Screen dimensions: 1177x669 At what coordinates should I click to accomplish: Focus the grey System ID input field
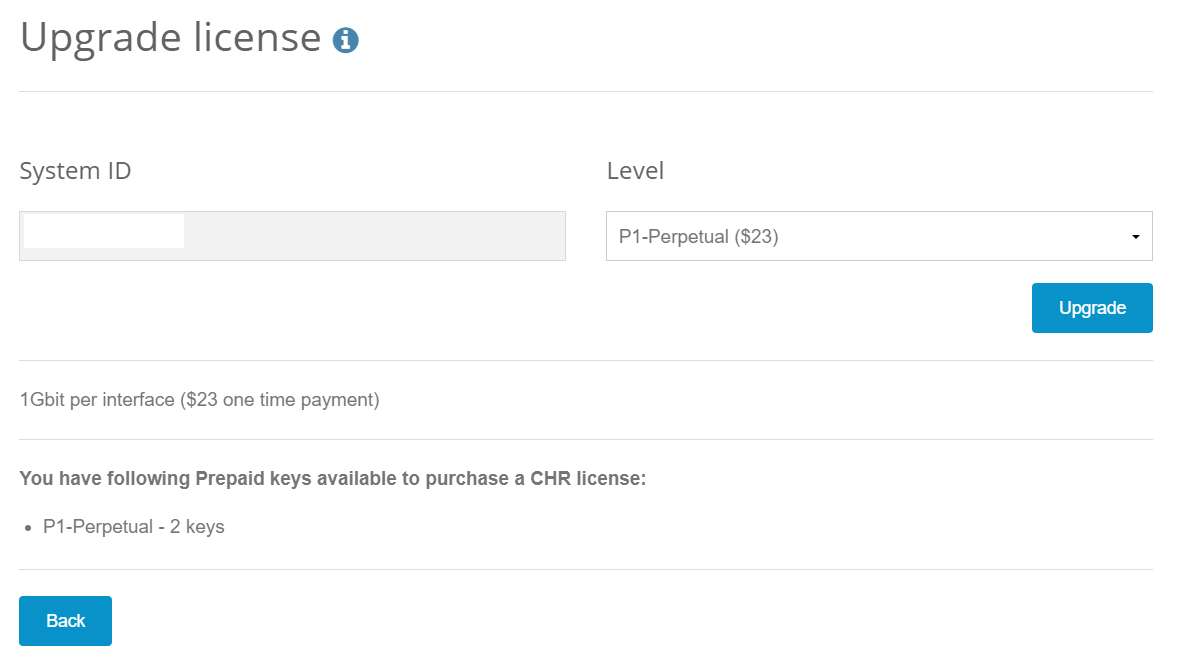[x=293, y=237]
